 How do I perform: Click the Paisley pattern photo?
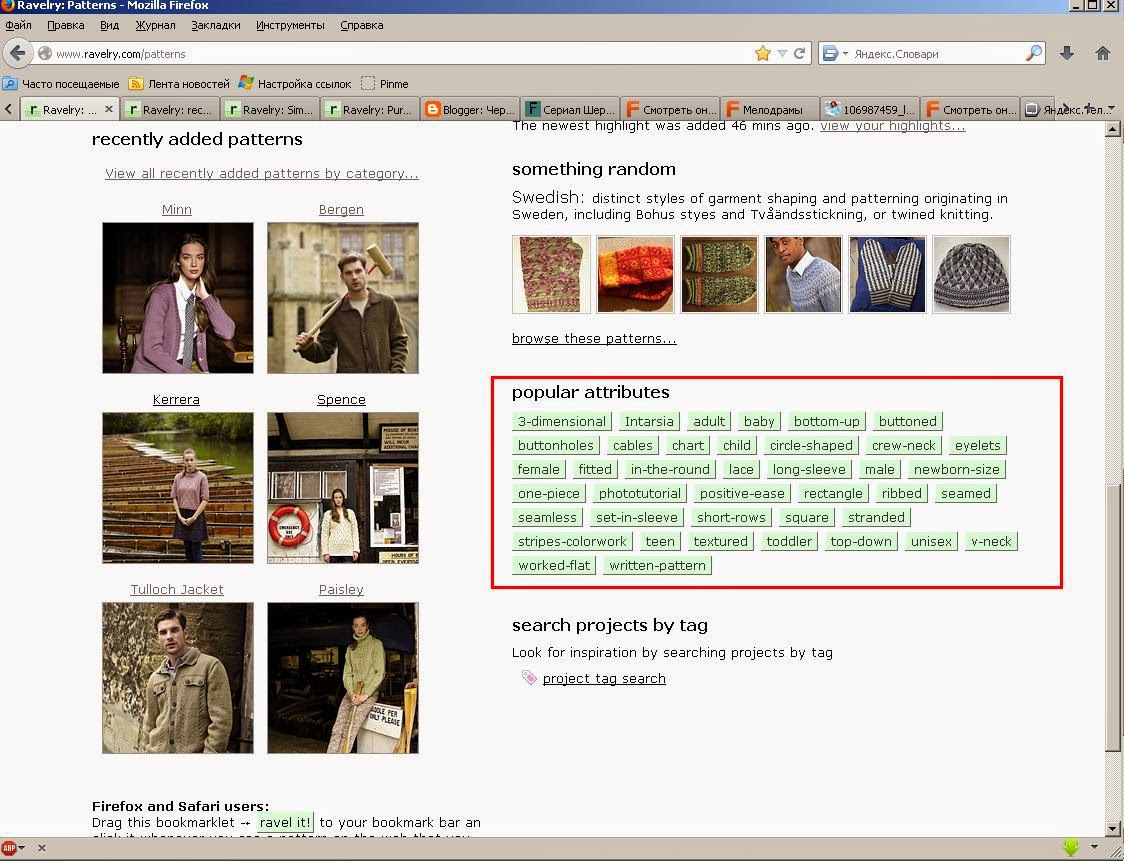[343, 677]
